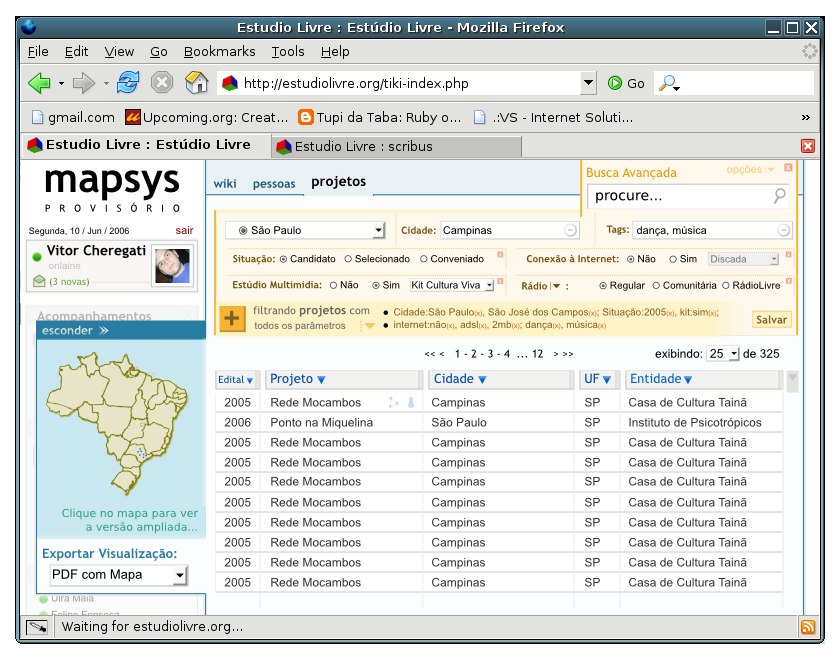
Task: Click the Salvar button
Action: 771,320
